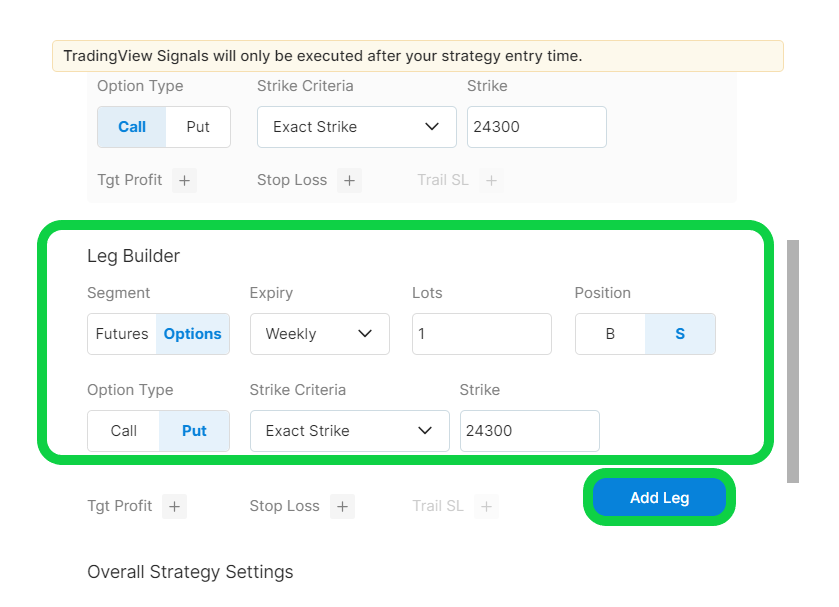Select Call option type in upper leg
839x607 pixels.
pyautogui.click(x=132, y=127)
